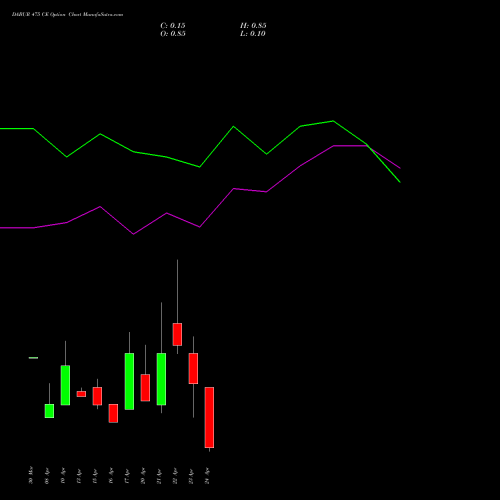This screenshot has width=500, height=500.
Task: Click the DABUR 475 CE Option chart title
Action: click(67, 15)
